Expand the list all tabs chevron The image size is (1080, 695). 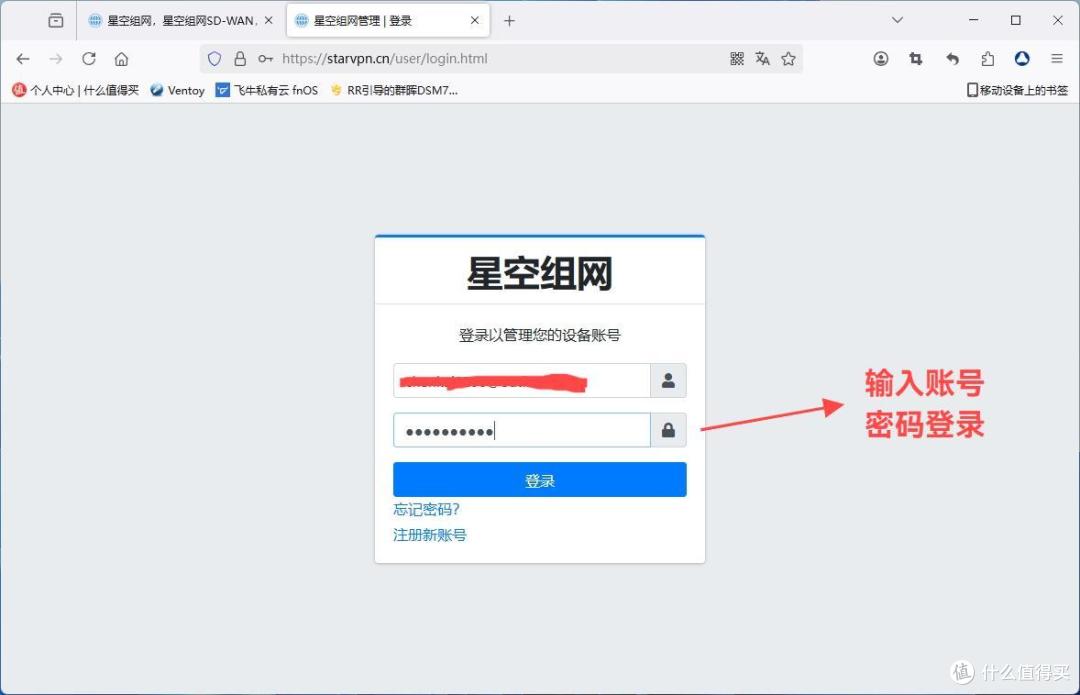(x=897, y=20)
